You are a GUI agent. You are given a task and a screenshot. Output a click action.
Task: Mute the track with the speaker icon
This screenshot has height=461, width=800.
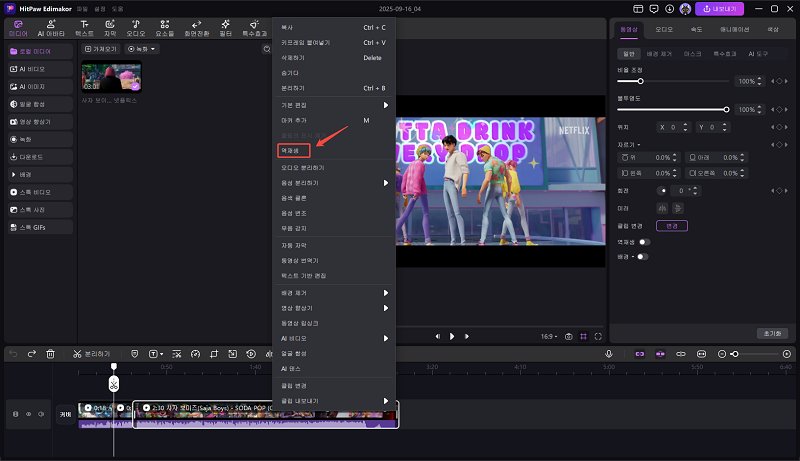(41, 414)
